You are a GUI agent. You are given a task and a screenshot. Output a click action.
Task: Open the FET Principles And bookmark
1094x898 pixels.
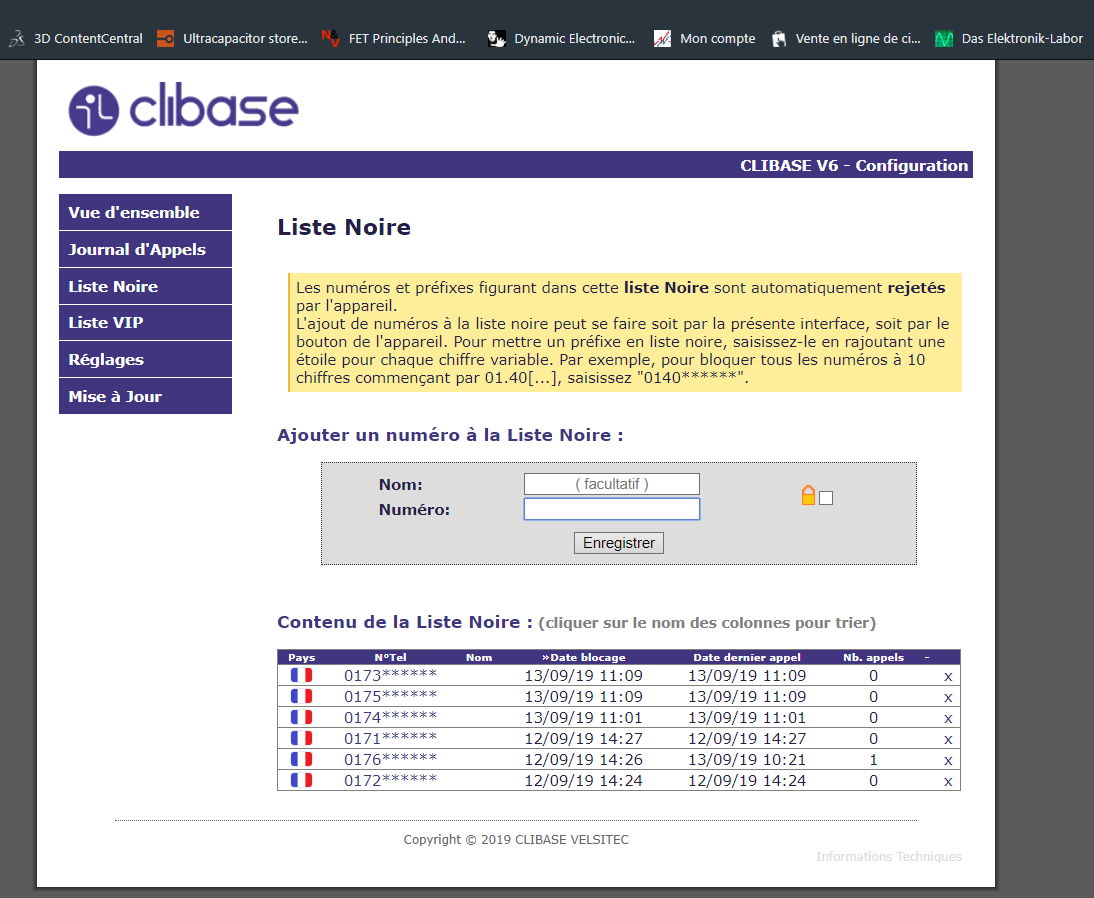click(x=394, y=38)
